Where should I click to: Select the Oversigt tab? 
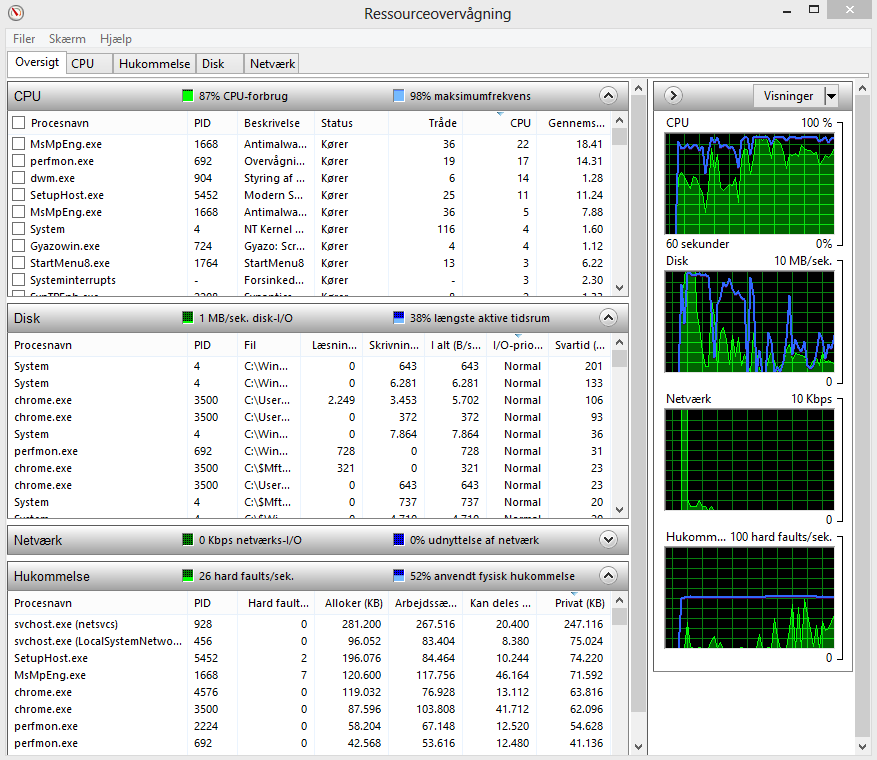pos(37,62)
